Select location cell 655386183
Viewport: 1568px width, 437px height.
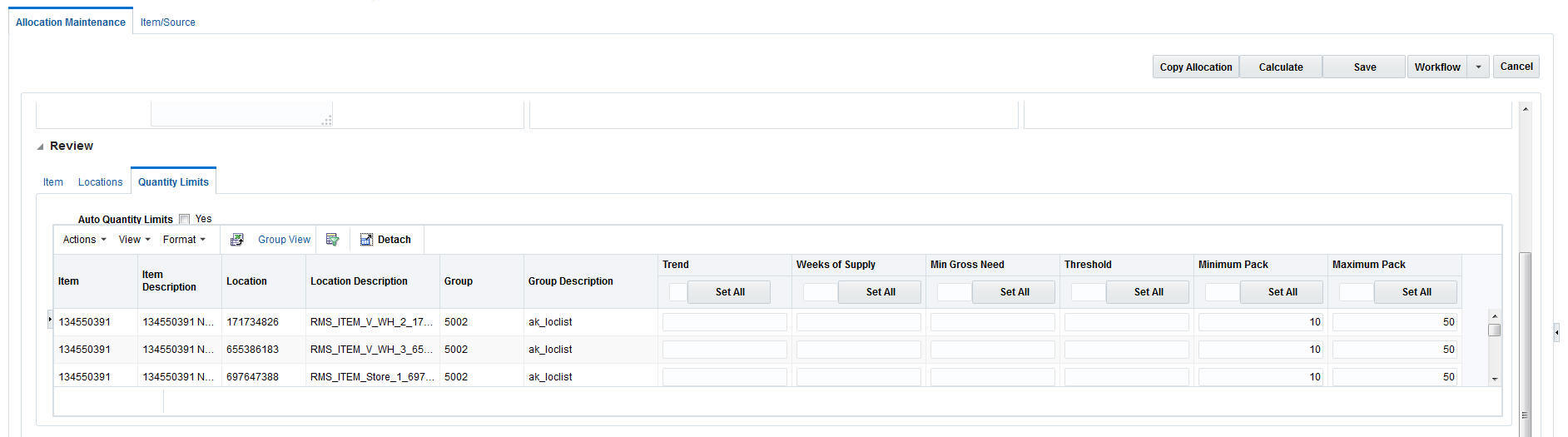pyautogui.click(x=264, y=350)
